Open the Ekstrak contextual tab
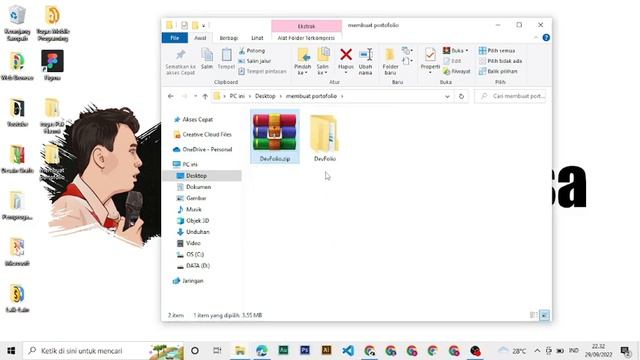The image size is (640, 360). click(306, 26)
